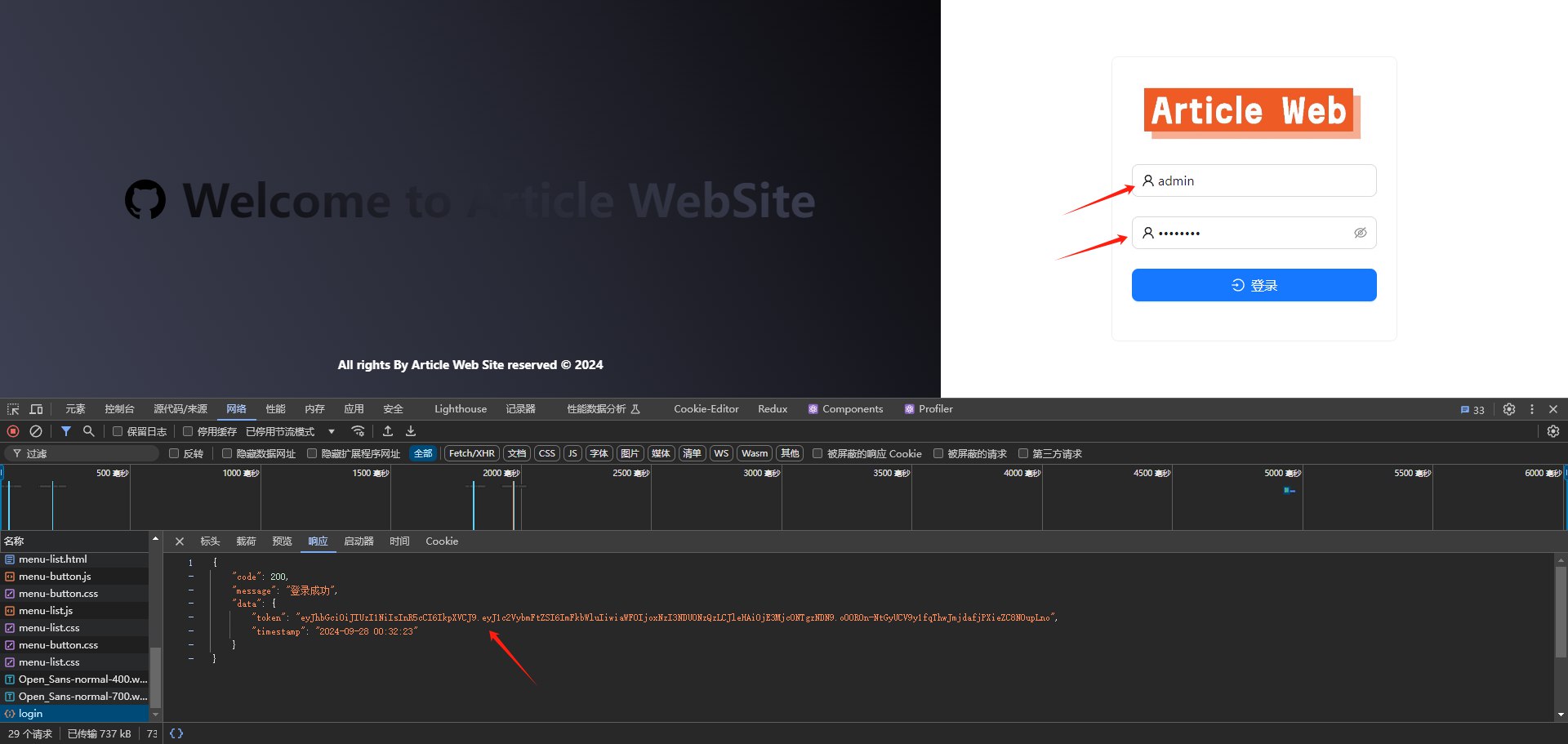The height and width of the screenshot is (744, 1568).
Task: Close the request details pane
Action: (180, 541)
